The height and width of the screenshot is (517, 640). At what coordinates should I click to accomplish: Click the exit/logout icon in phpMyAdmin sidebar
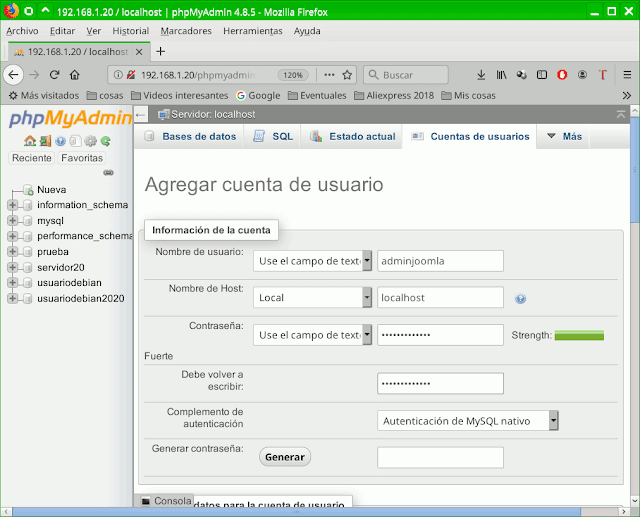tap(45, 141)
